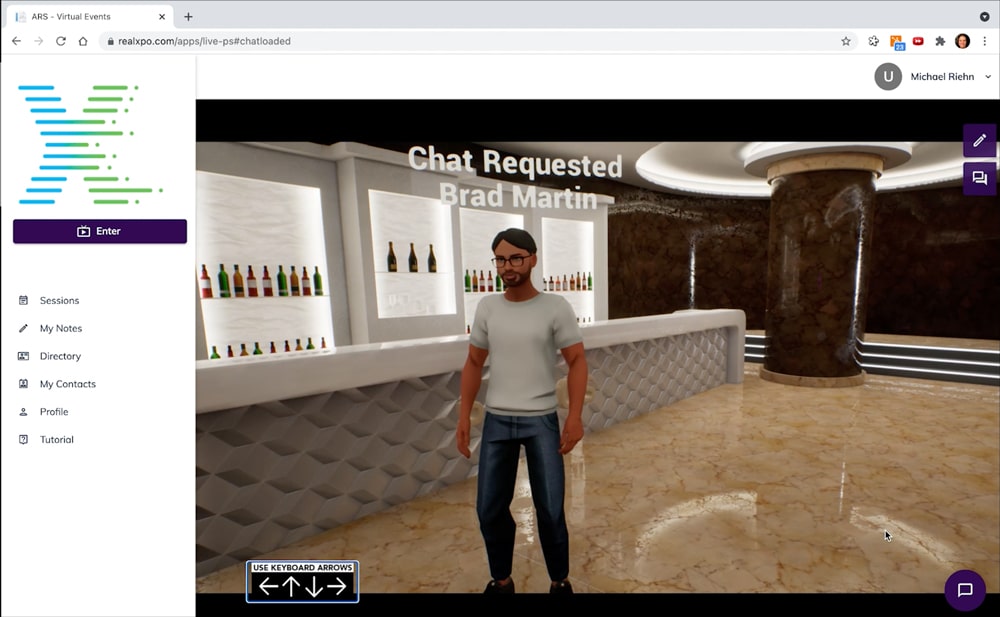
Task: Open the round chat bubble button
Action: [x=964, y=590]
